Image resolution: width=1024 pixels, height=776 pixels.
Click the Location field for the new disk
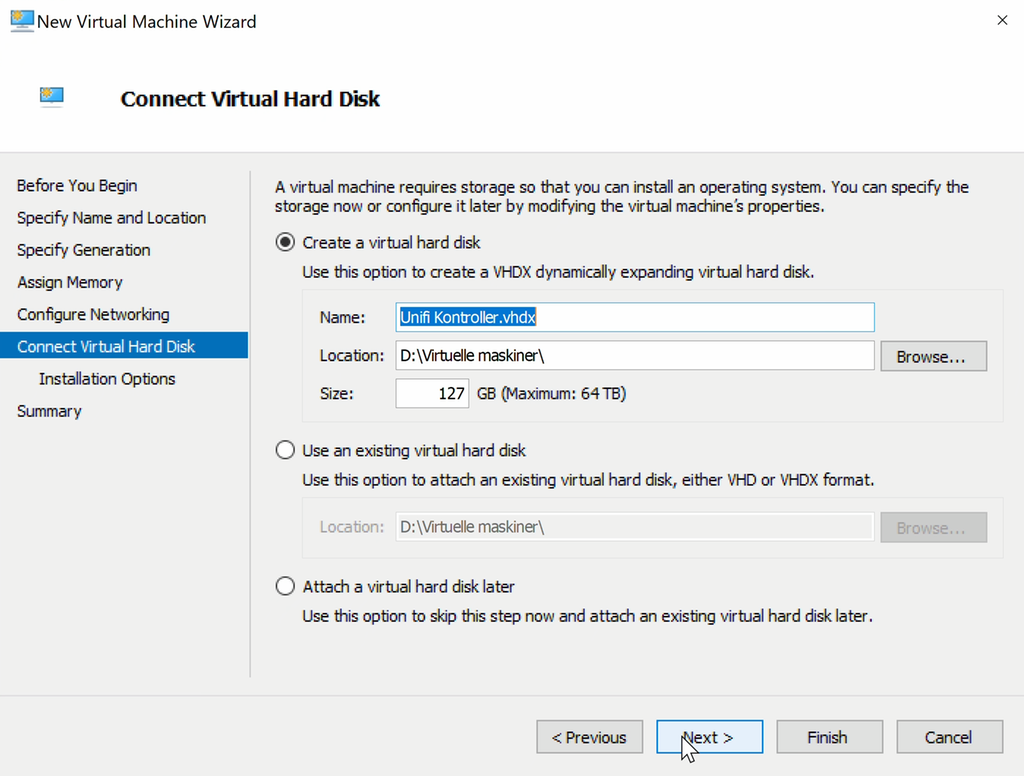pyautogui.click(x=634, y=355)
